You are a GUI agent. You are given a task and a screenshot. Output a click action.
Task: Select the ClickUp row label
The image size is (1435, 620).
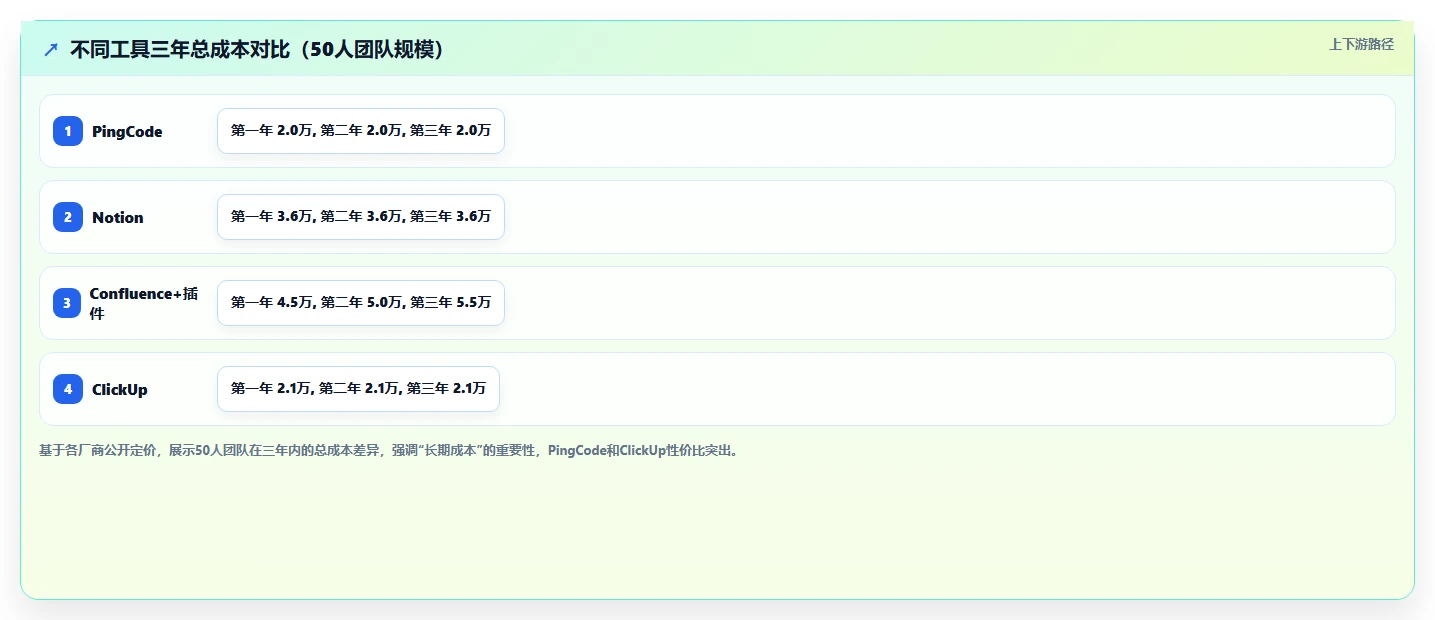coord(120,390)
